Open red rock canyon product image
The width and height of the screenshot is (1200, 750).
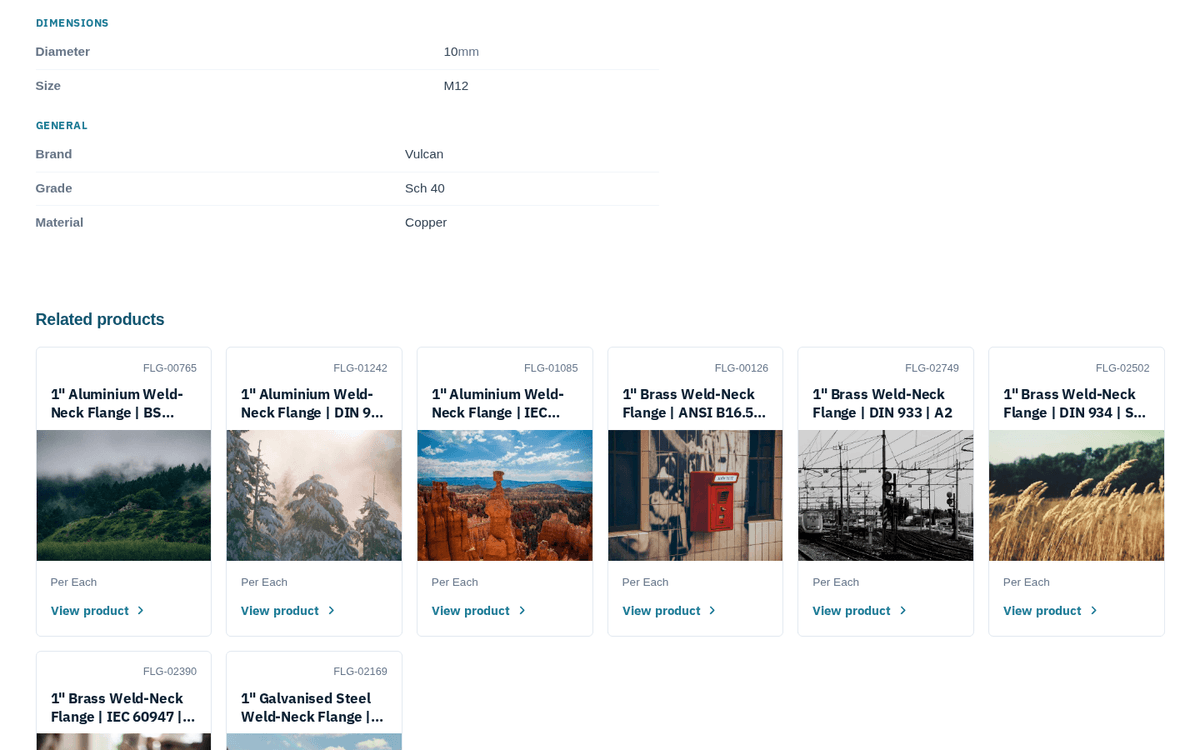(505, 495)
